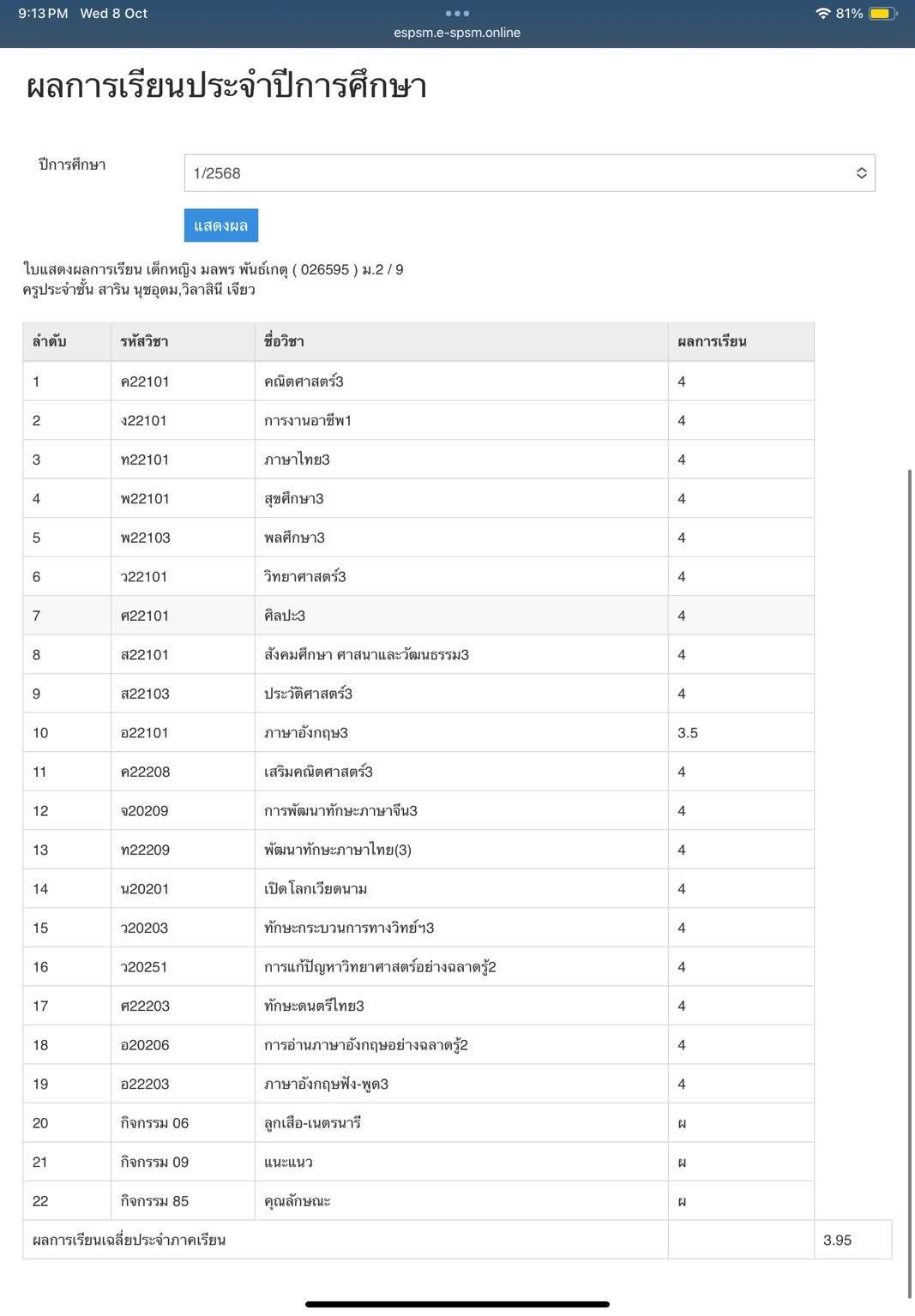This screenshot has width=915, height=1316.
Task: Click the 3.95 semester average cell
Action: point(837,1240)
